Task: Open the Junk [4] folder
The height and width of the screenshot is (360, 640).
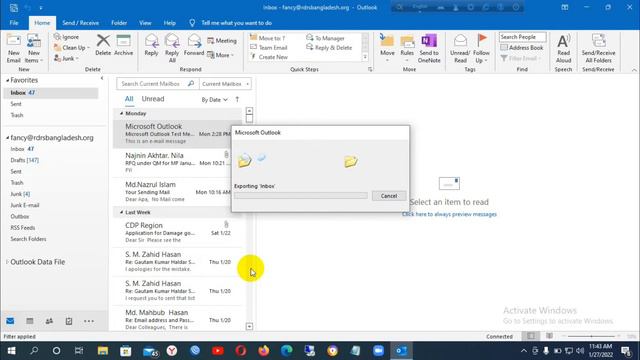Action: point(20,194)
